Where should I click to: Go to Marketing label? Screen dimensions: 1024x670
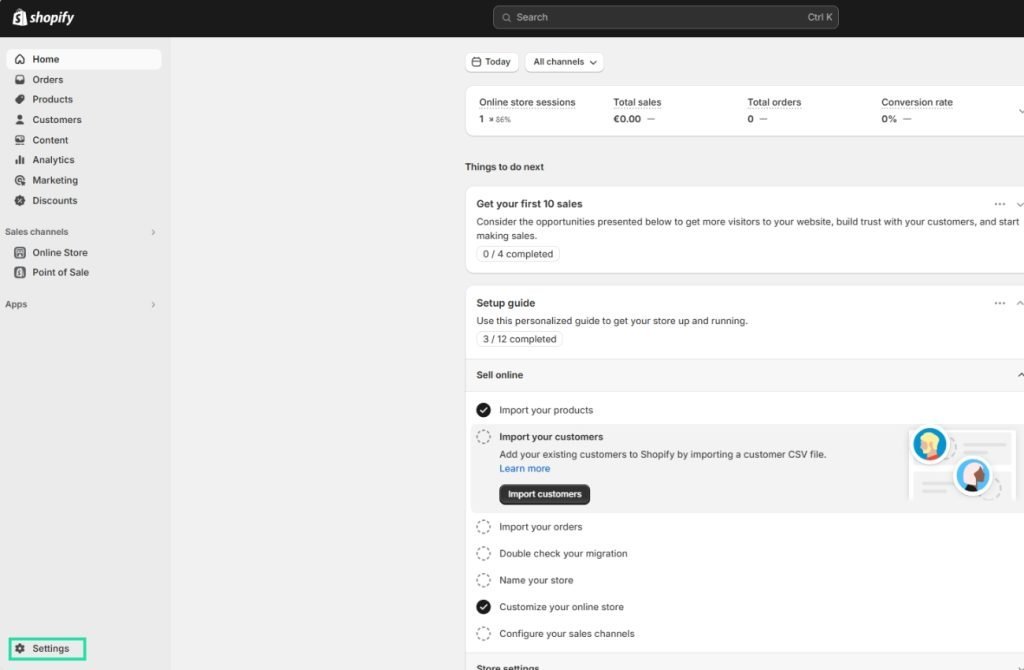[55, 180]
